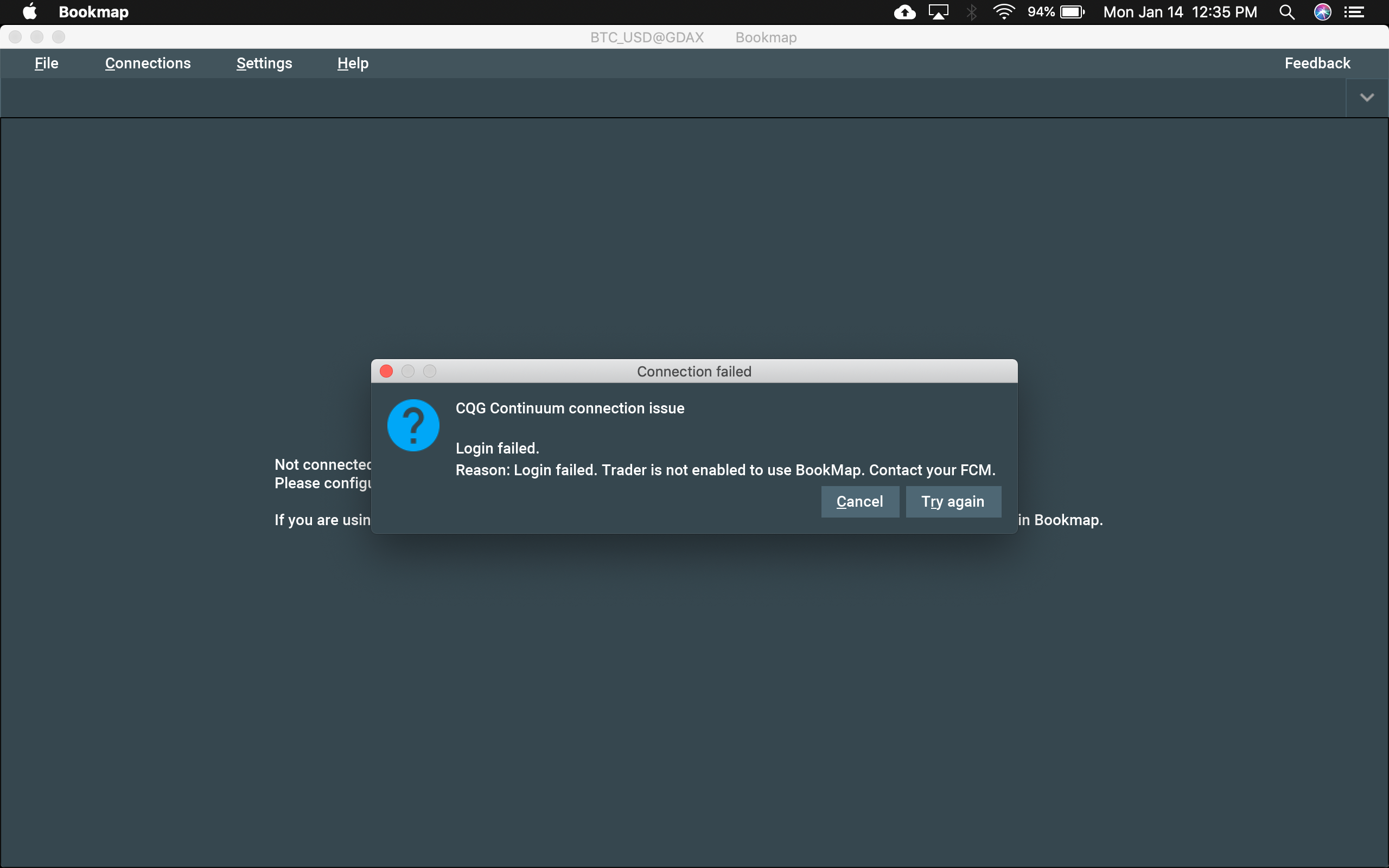The height and width of the screenshot is (868, 1389).
Task: Open the Help menu
Action: [x=353, y=63]
